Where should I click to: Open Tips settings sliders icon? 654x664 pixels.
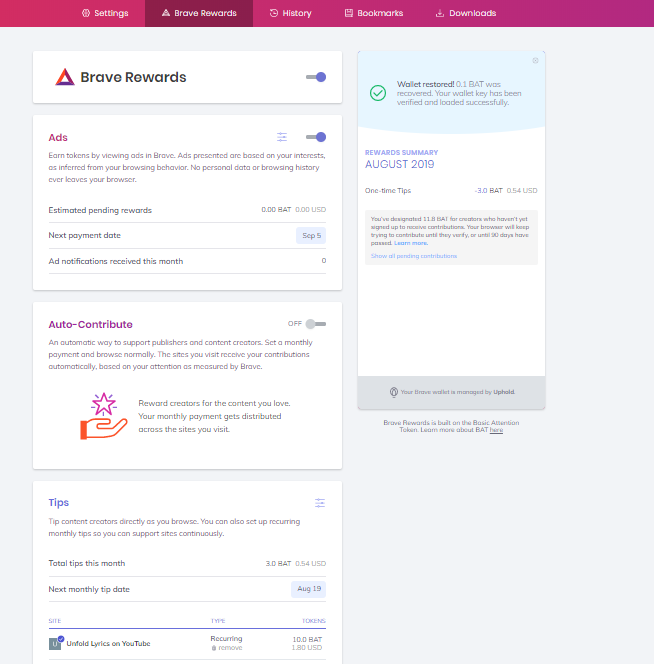tap(320, 503)
